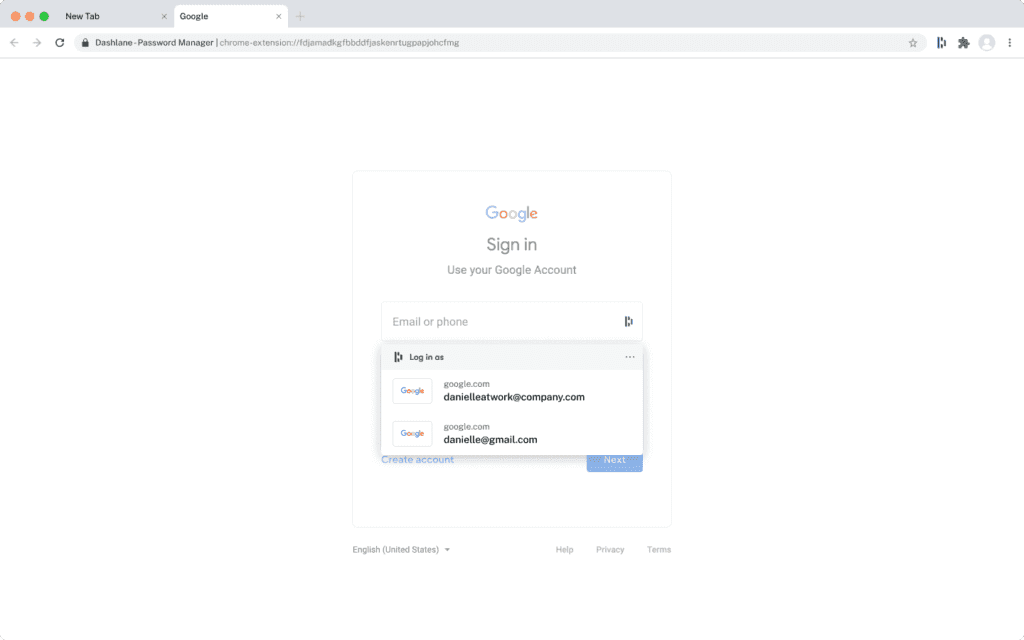Screen dimensions: 1024x640
Task: Open the Chrome three-dot menu
Action: [x=1009, y=42]
